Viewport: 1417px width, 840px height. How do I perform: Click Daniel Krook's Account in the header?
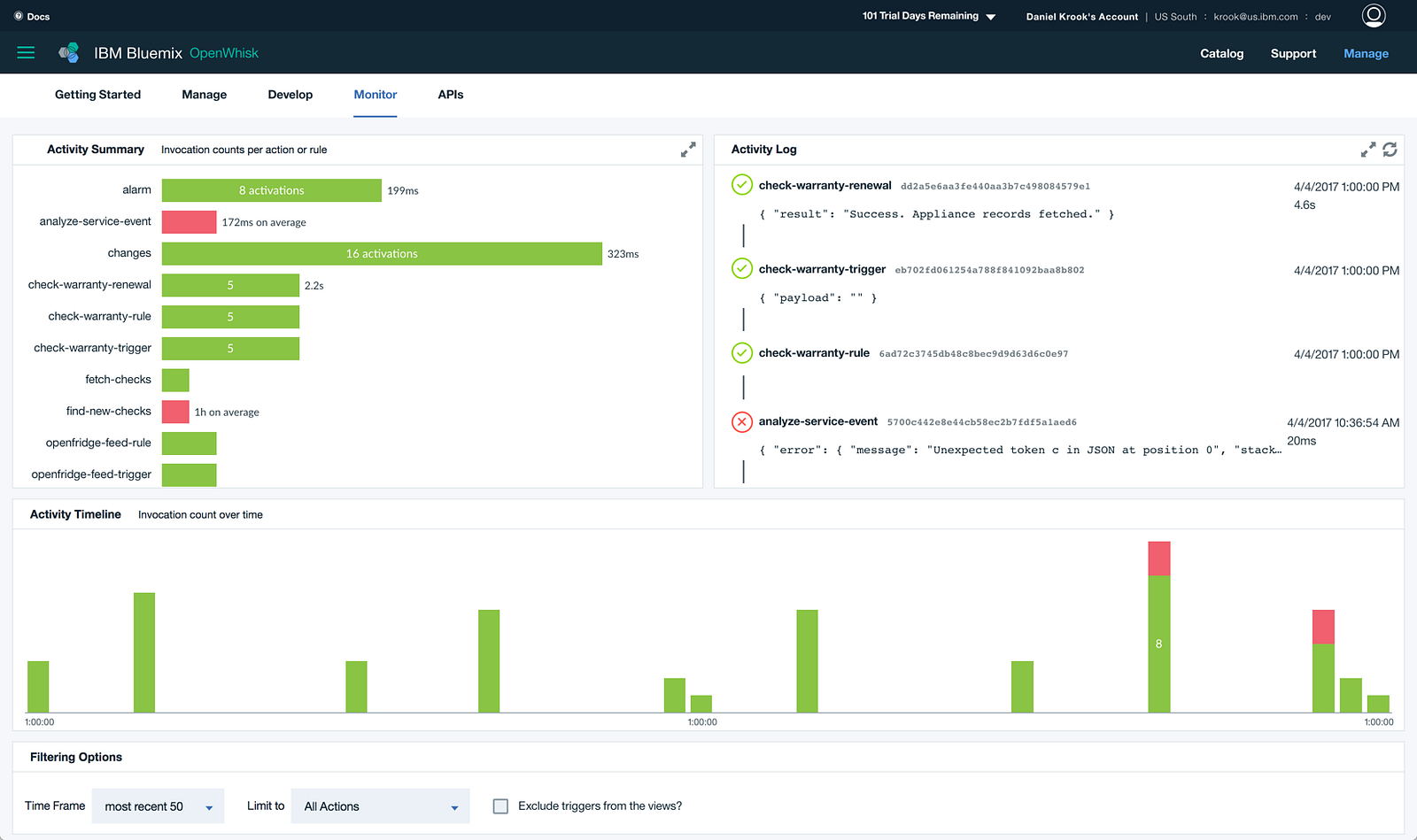tap(1082, 17)
